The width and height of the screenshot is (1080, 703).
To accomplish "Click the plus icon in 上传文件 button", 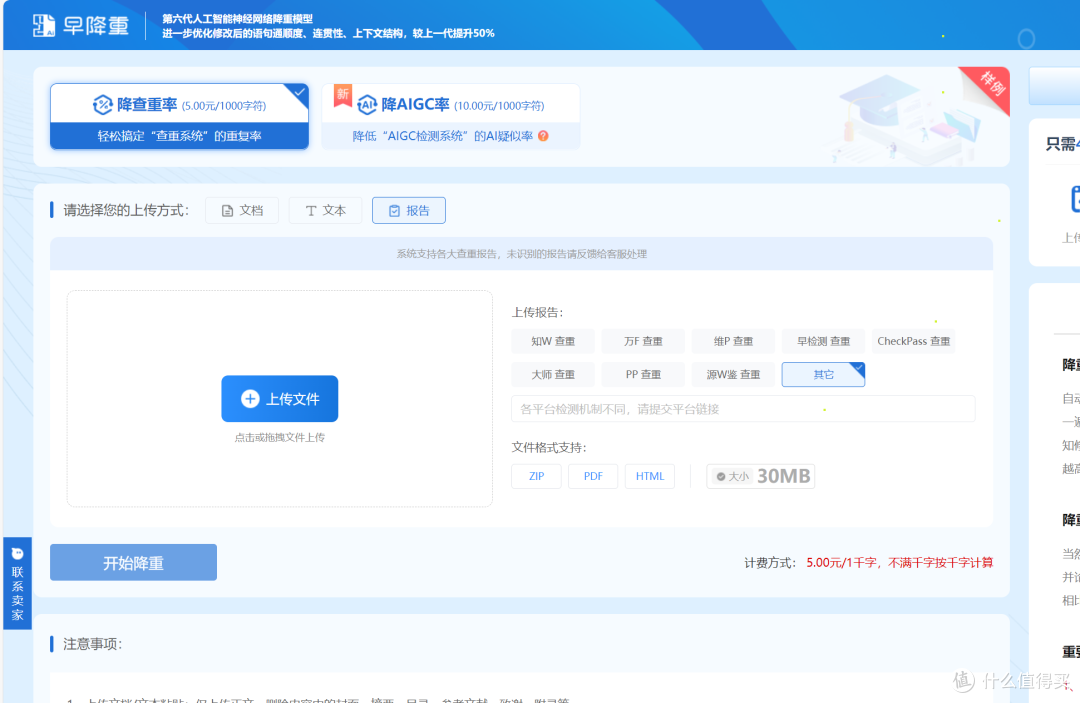I will (250, 399).
